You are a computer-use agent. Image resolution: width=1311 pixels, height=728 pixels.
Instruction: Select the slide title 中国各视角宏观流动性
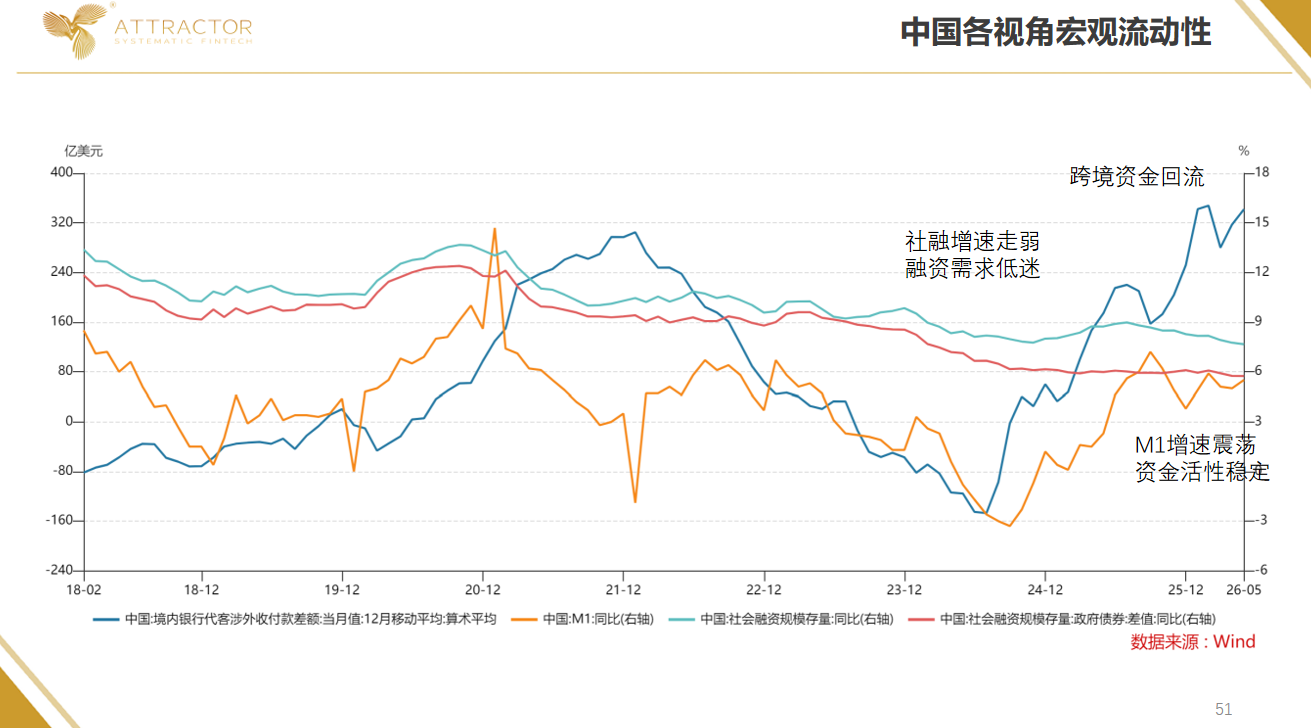tap(1056, 32)
